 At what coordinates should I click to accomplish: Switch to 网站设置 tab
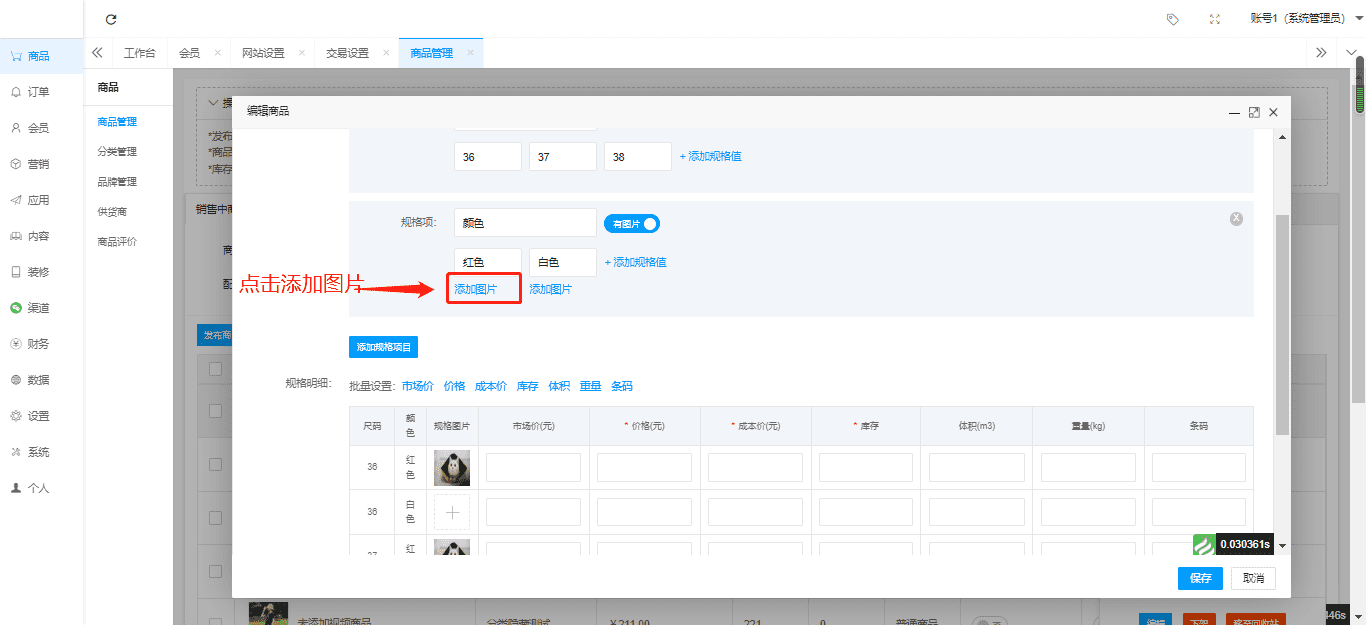pos(263,53)
